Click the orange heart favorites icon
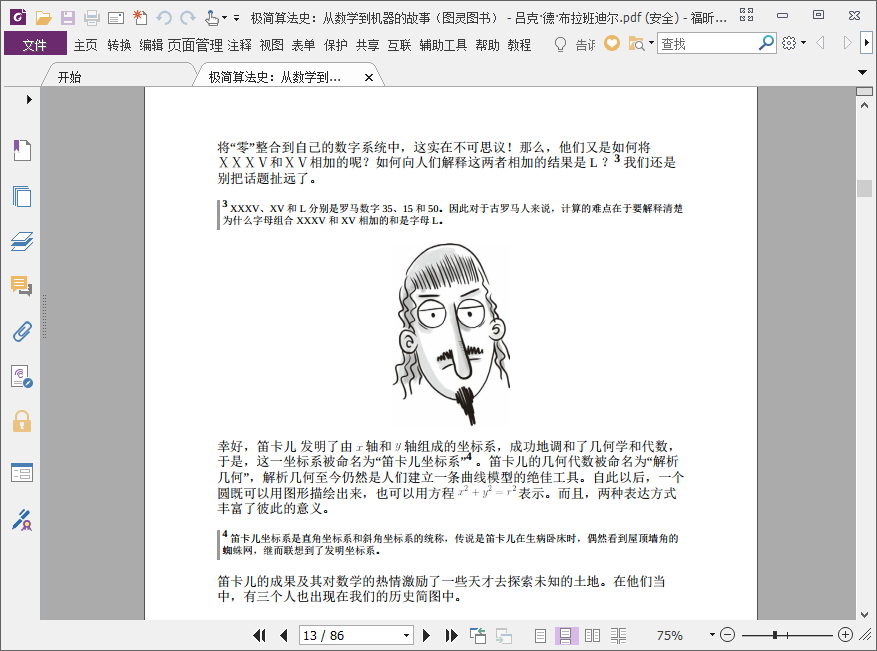This screenshot has width=877, height=651. pos(612,43)
